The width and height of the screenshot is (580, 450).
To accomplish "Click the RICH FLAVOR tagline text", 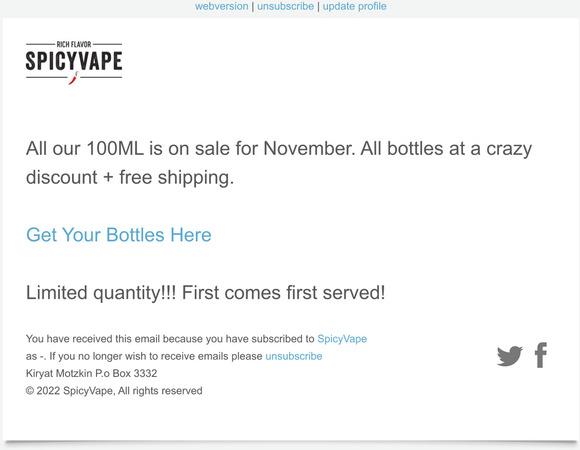I will pyautogui.click(x=74, y=44).
